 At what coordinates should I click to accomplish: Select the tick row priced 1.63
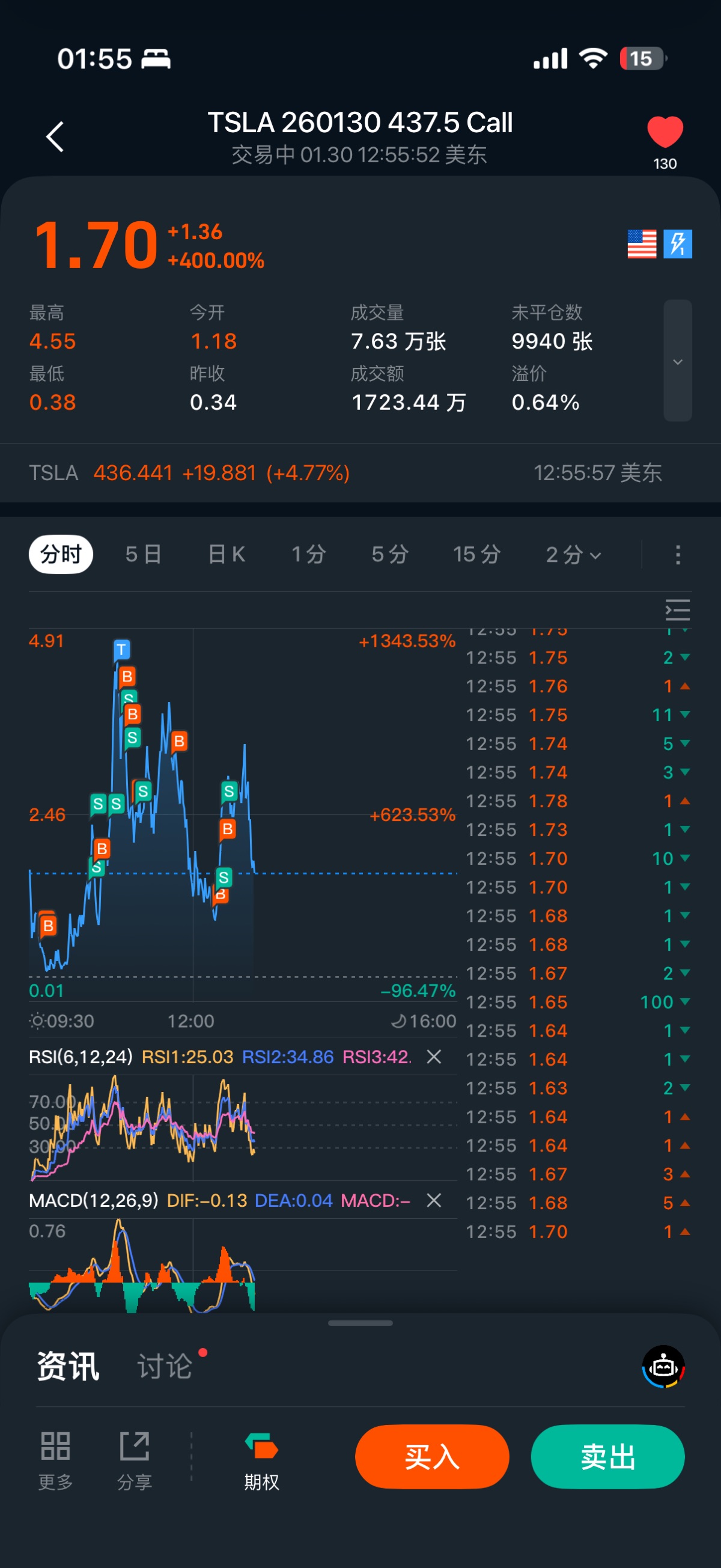click(x=578, y=1088)
